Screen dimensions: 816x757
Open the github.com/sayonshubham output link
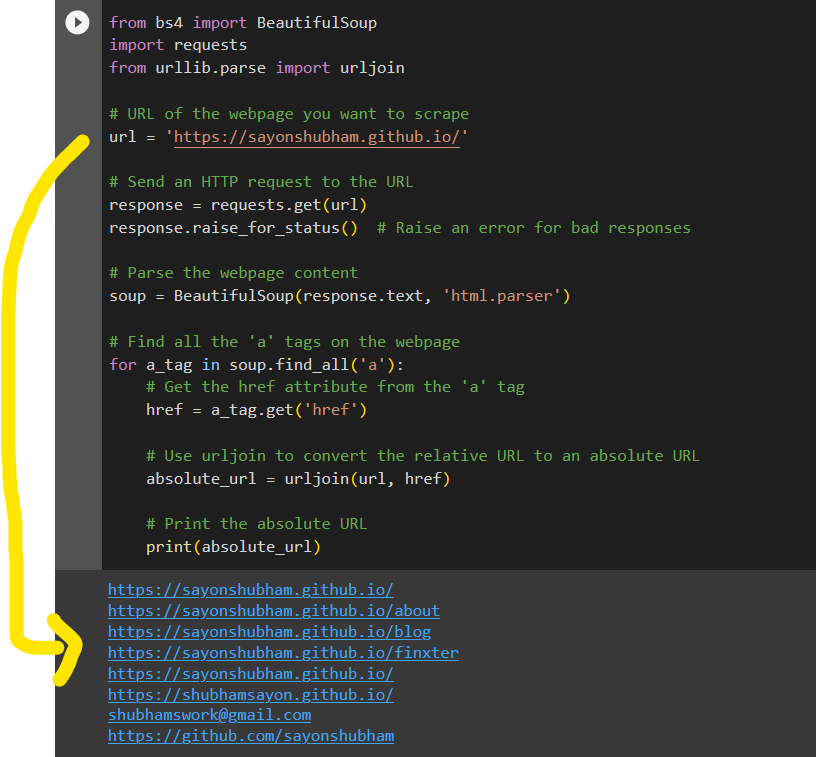pyautogui.click(x=251, y=736)
